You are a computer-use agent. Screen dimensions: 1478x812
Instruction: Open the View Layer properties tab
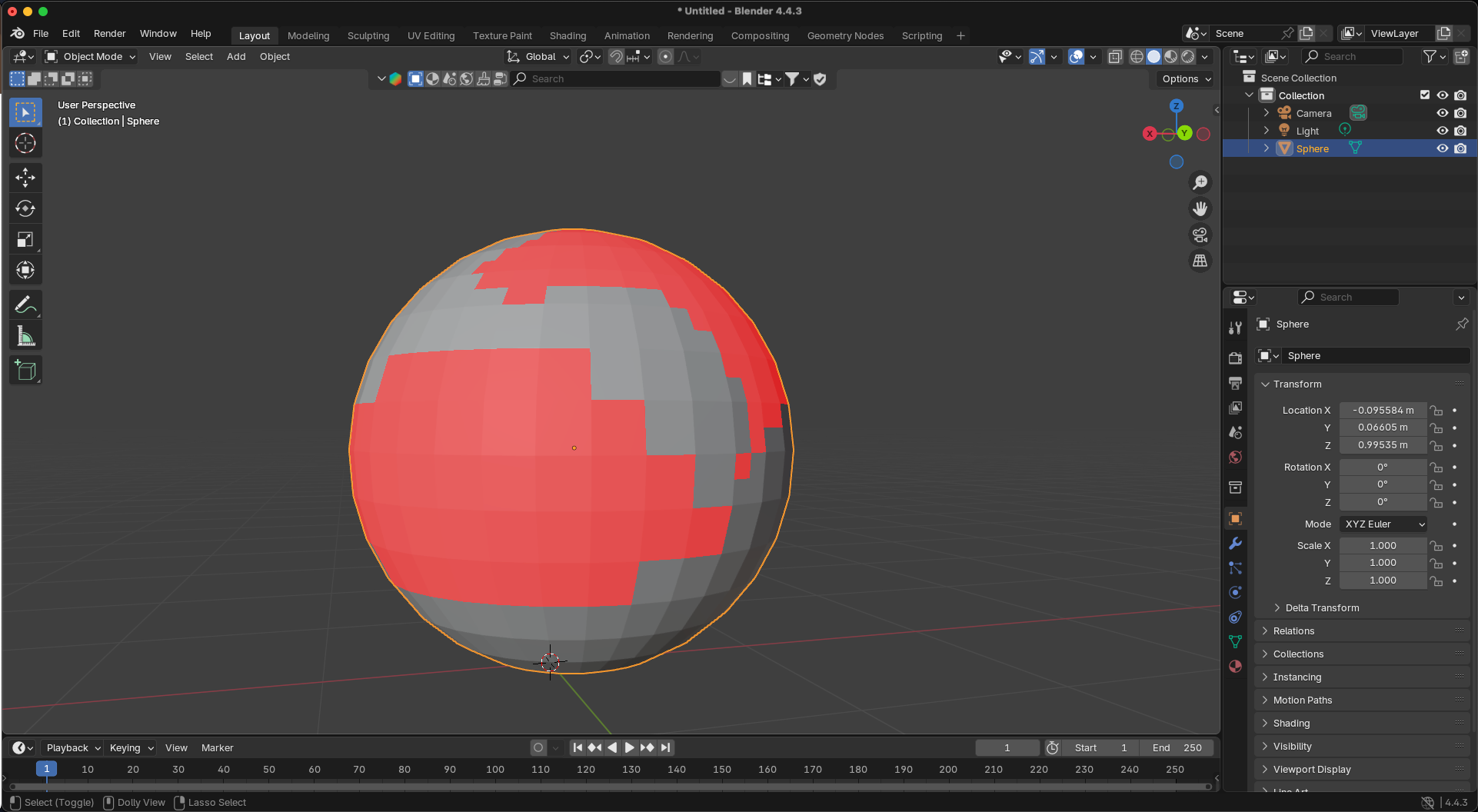[1235, 408]
